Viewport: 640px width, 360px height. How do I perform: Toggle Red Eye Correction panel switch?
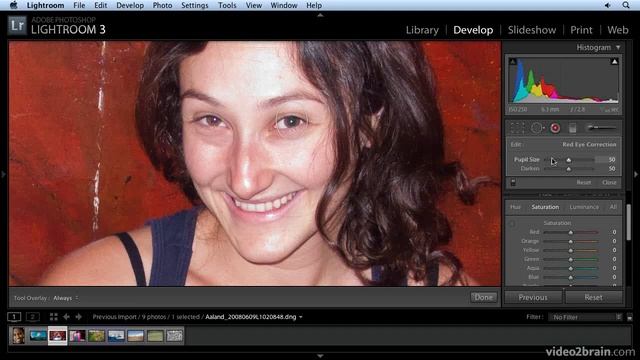513,182
